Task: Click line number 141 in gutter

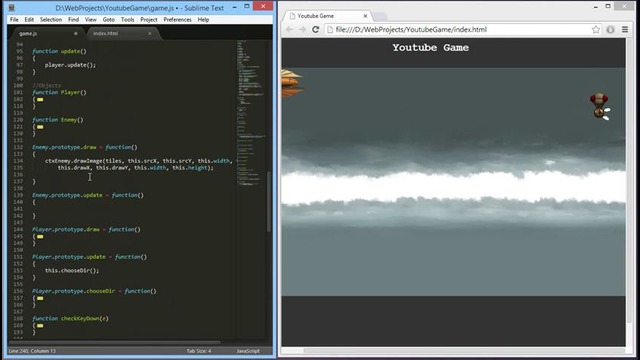Action: pyautogui.click(x=18, y=209)
